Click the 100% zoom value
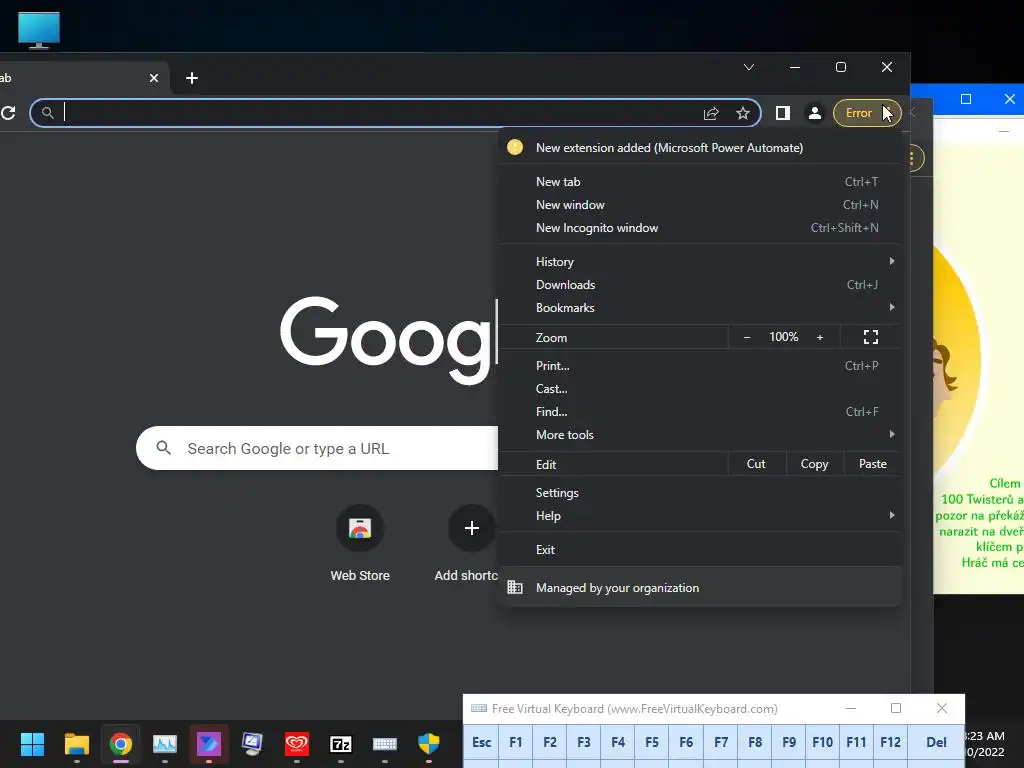The height and width of the screenshot is (768, 1024). point(784,337)
